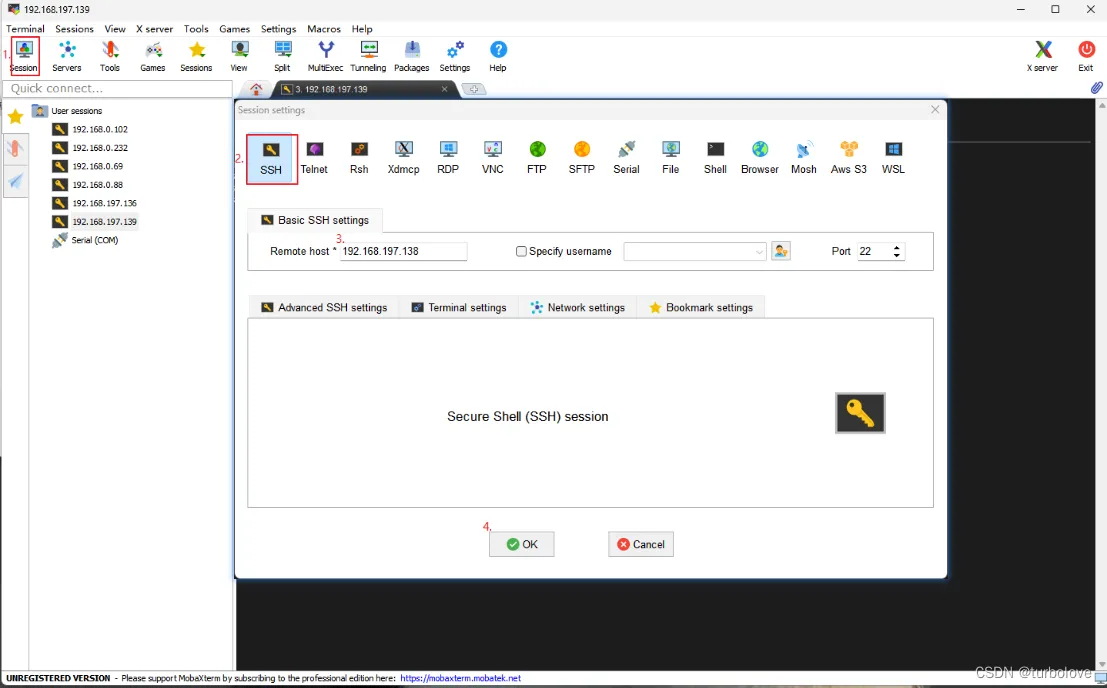Select the FTP session type

tap(537, 158)
